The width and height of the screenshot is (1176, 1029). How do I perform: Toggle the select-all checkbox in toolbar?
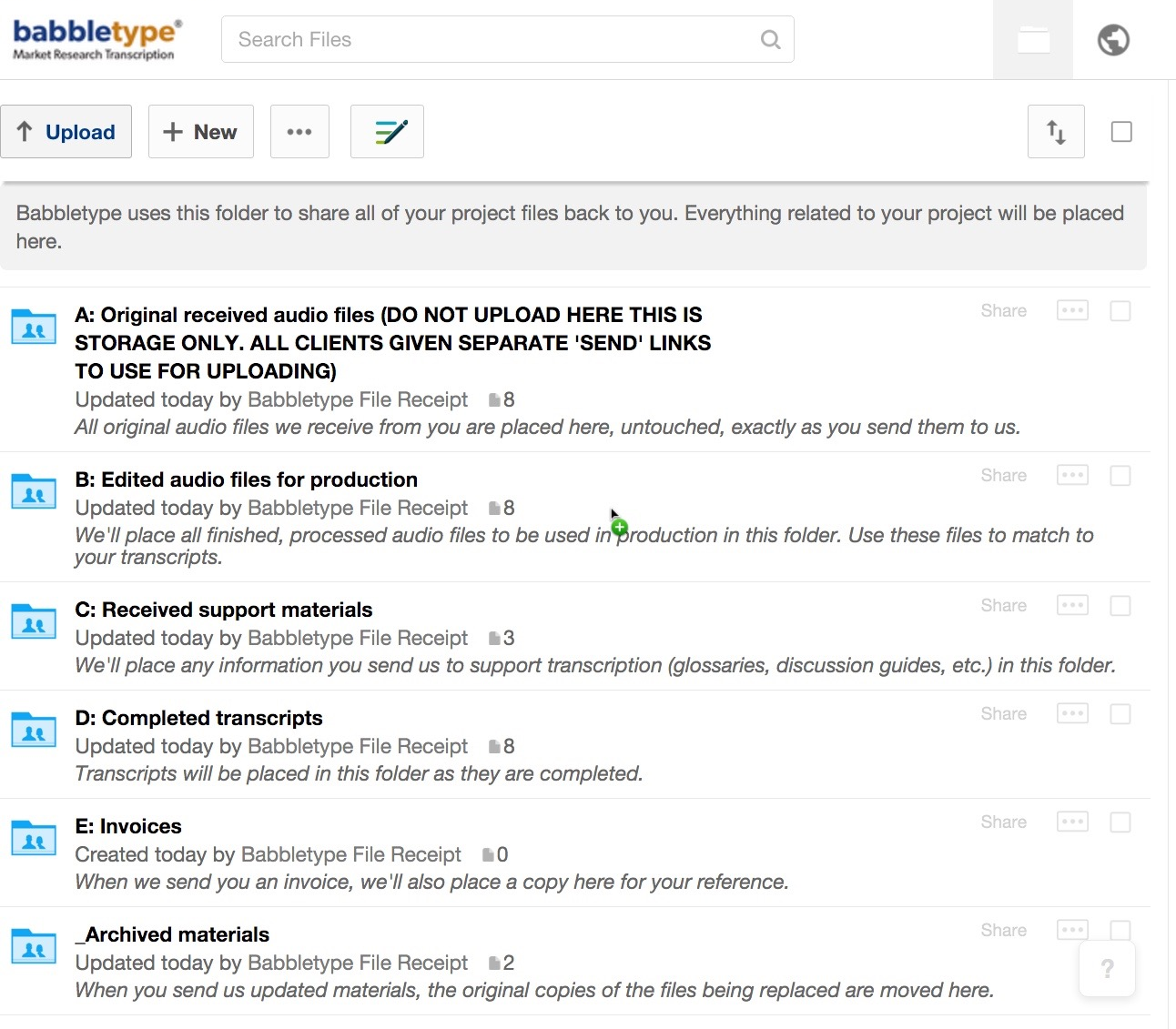(1121, 132)
